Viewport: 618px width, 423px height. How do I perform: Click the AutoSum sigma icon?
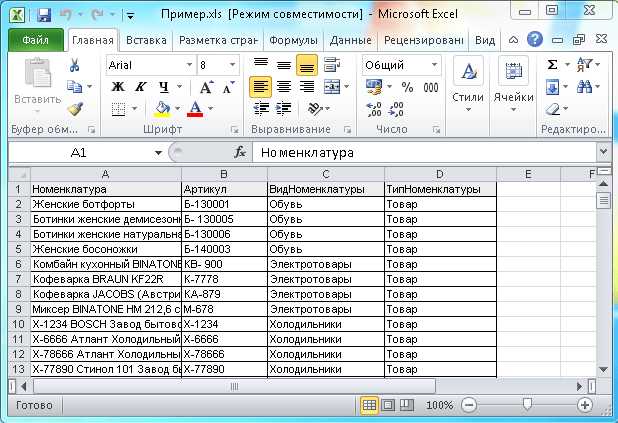point(553,65)
